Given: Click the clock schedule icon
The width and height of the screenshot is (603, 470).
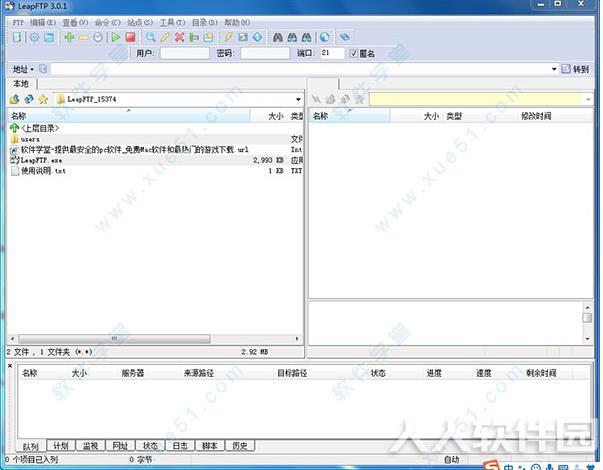Looking at the screenshot, I should pos(98,37).
